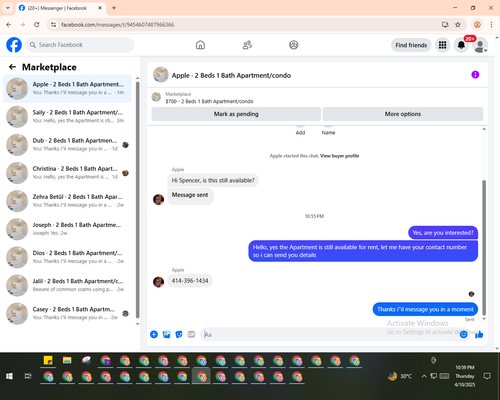Open the Zehra Betül chat
Screen dimensions: 500x400
[67, 201]
